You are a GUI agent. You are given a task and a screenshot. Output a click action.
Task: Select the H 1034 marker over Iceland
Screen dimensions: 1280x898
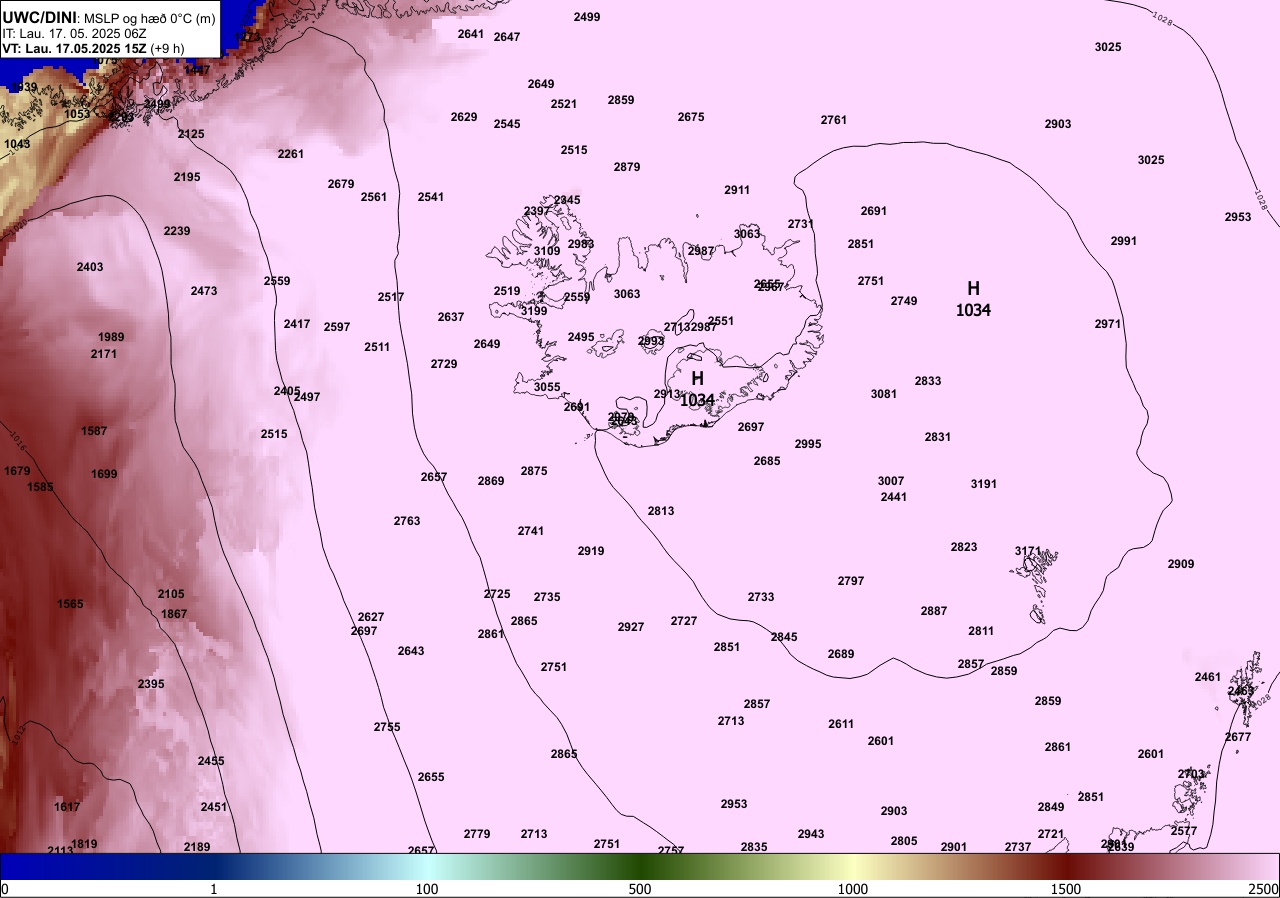pyautogui.click(x=697, y=389)
